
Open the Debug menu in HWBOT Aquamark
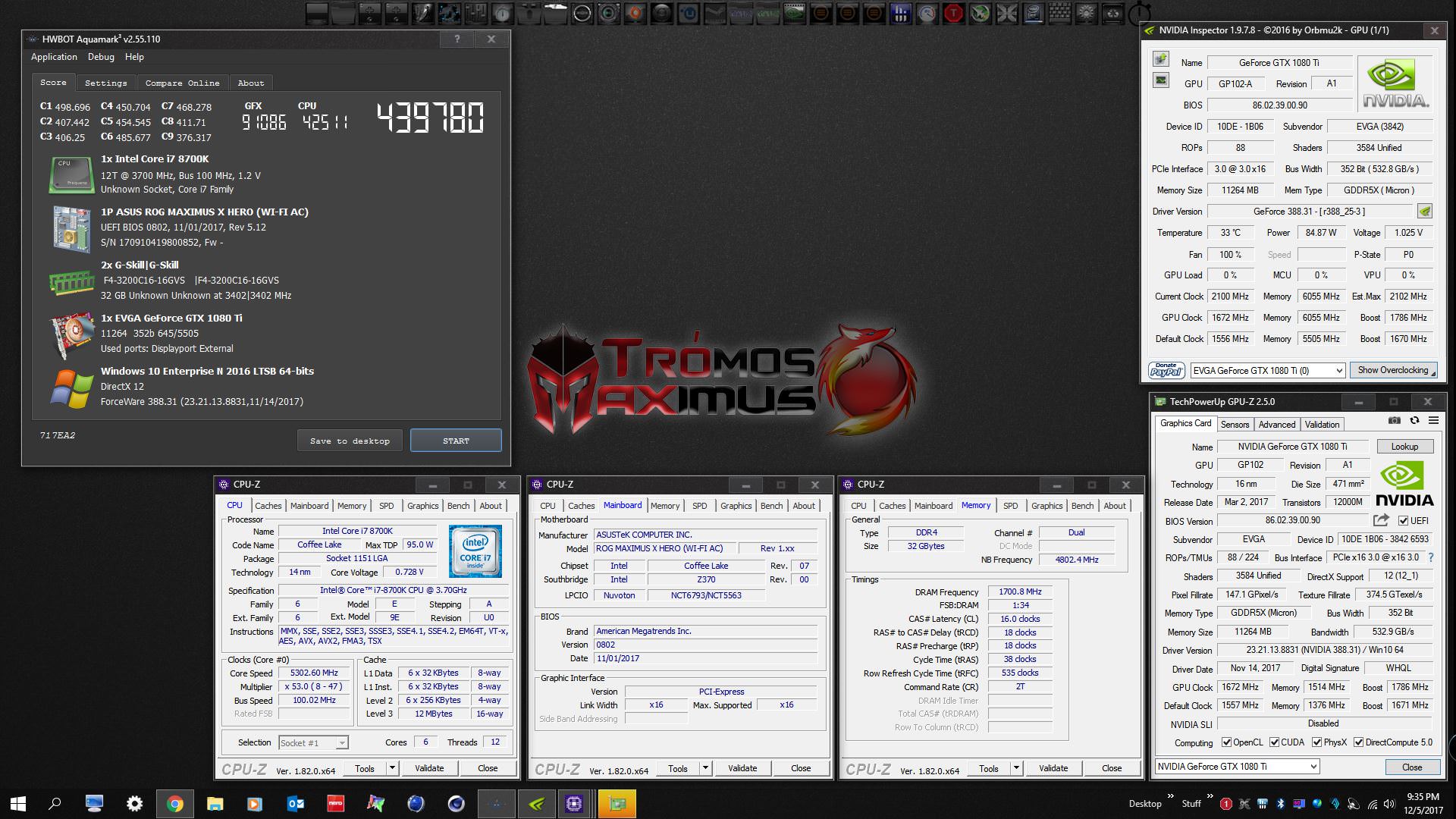[x=101, y=57]
